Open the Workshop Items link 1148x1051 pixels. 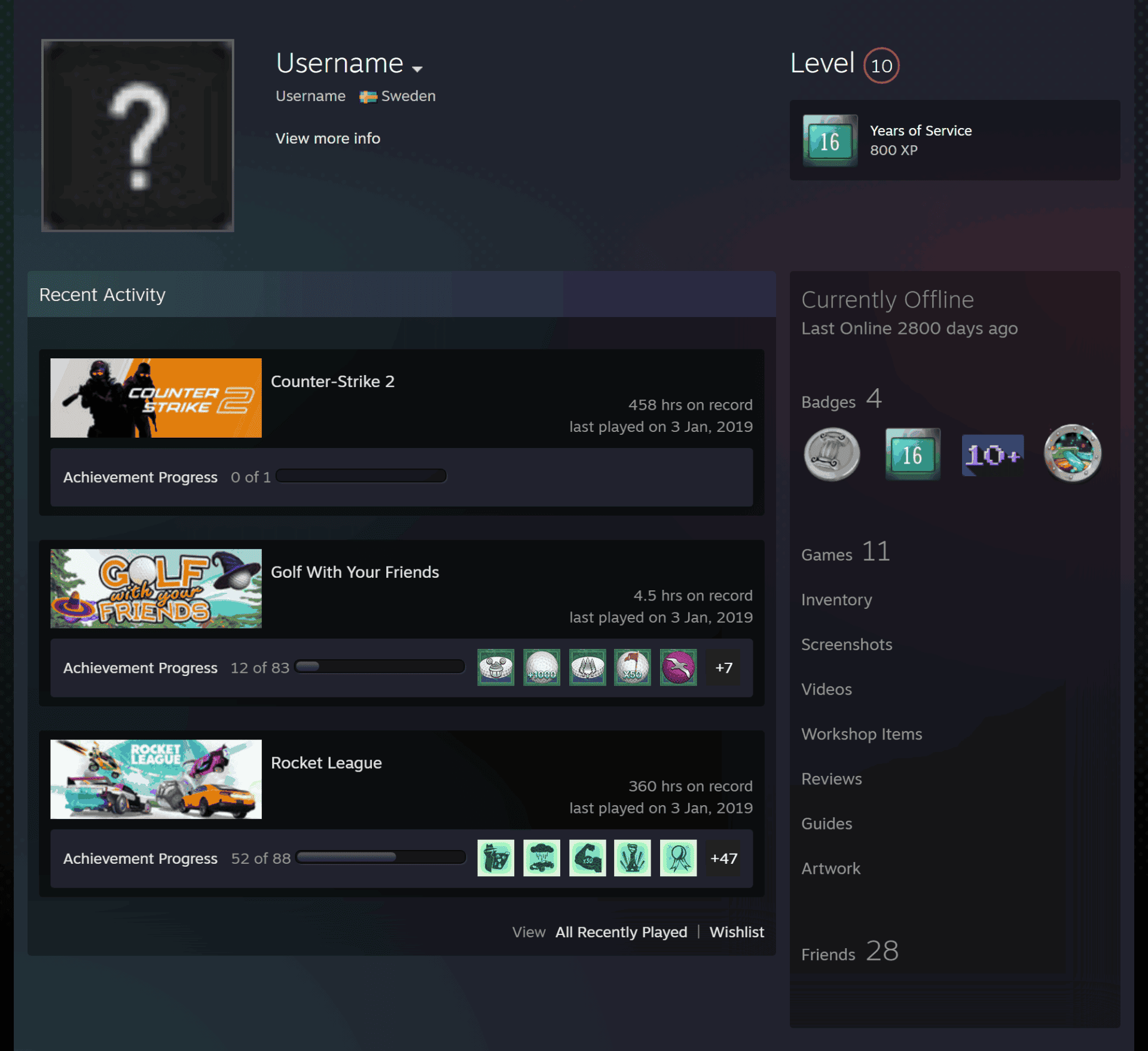pos(862,734)
